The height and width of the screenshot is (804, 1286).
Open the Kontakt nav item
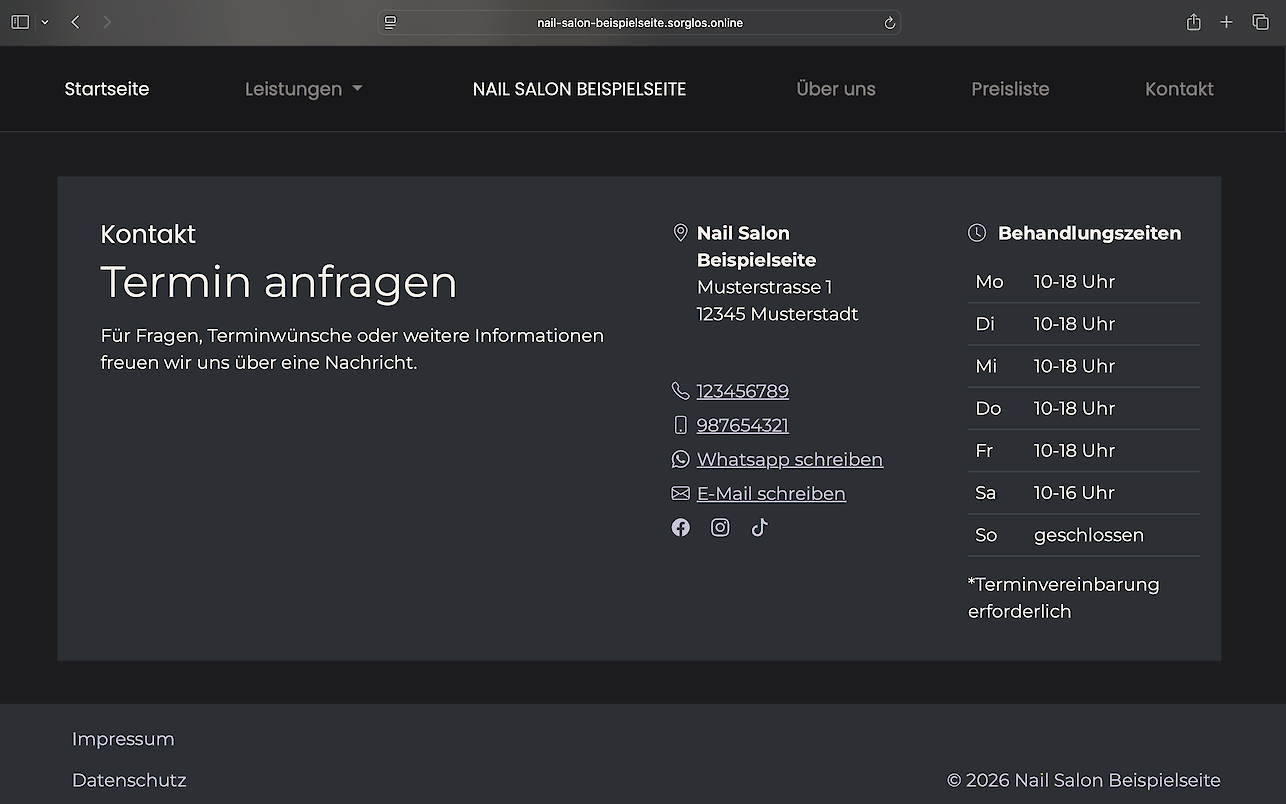click(x=1179, y=89)
